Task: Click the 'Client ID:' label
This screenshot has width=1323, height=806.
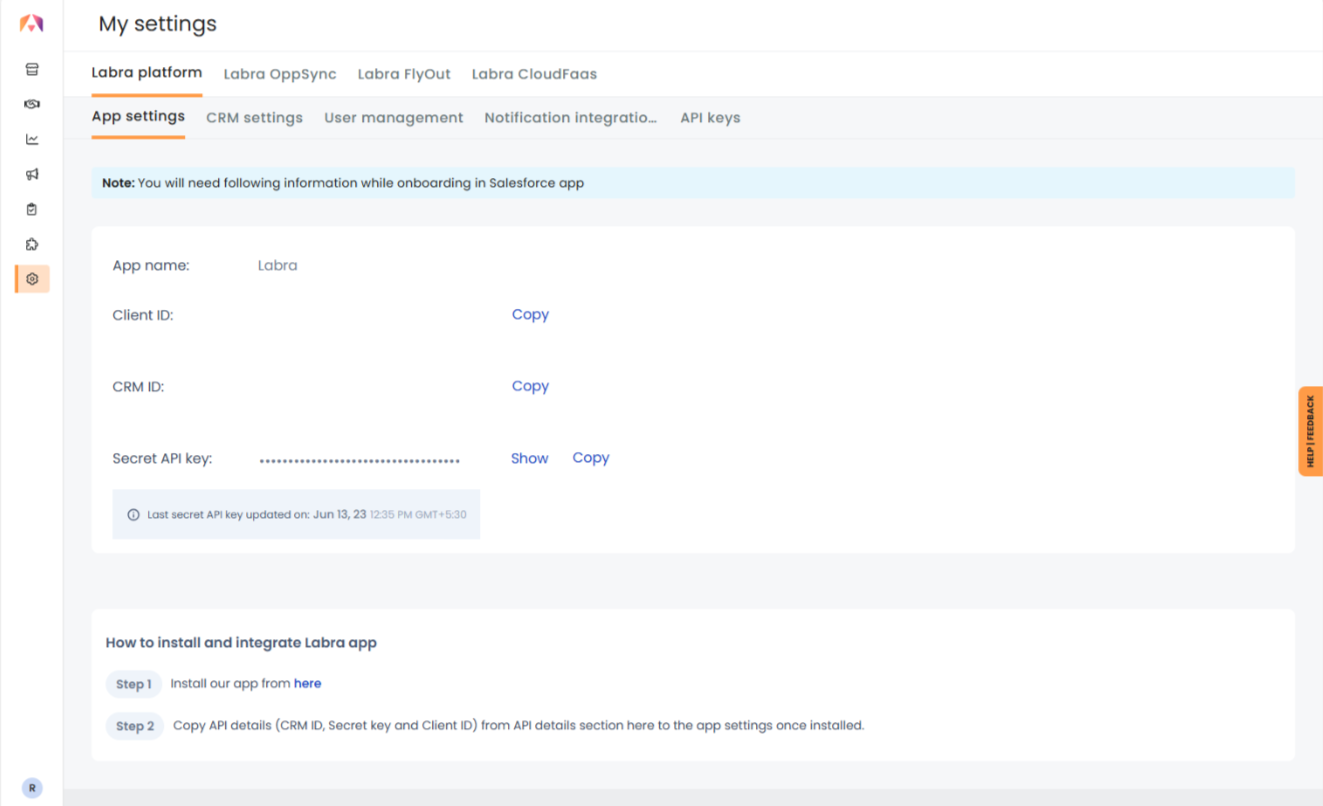Action: click(x=143, y=315)
